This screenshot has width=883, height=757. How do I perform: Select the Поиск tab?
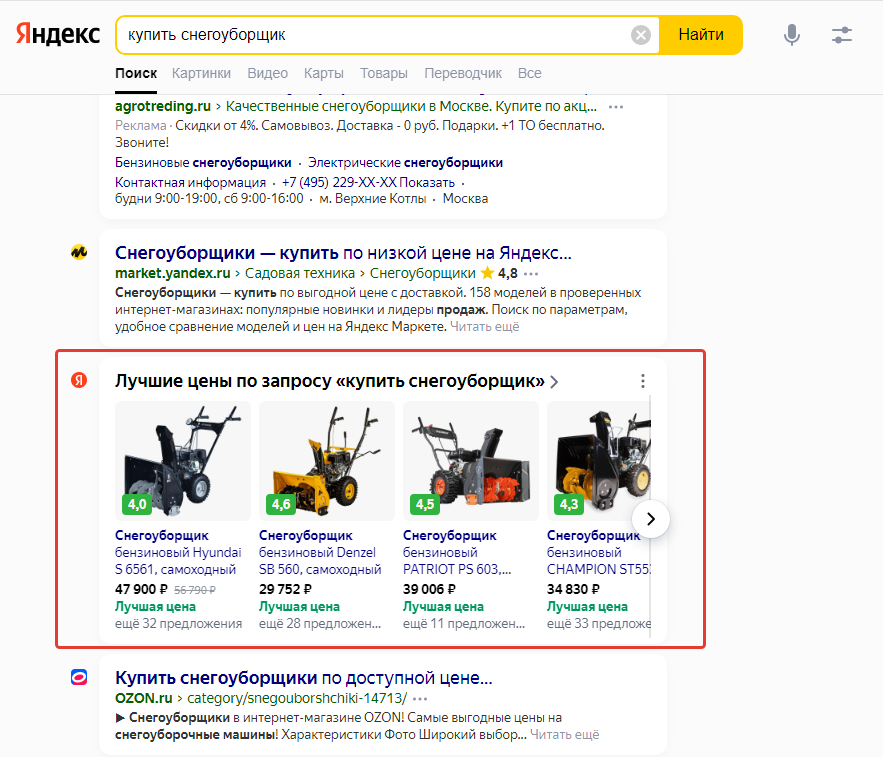tap(136, 73)
